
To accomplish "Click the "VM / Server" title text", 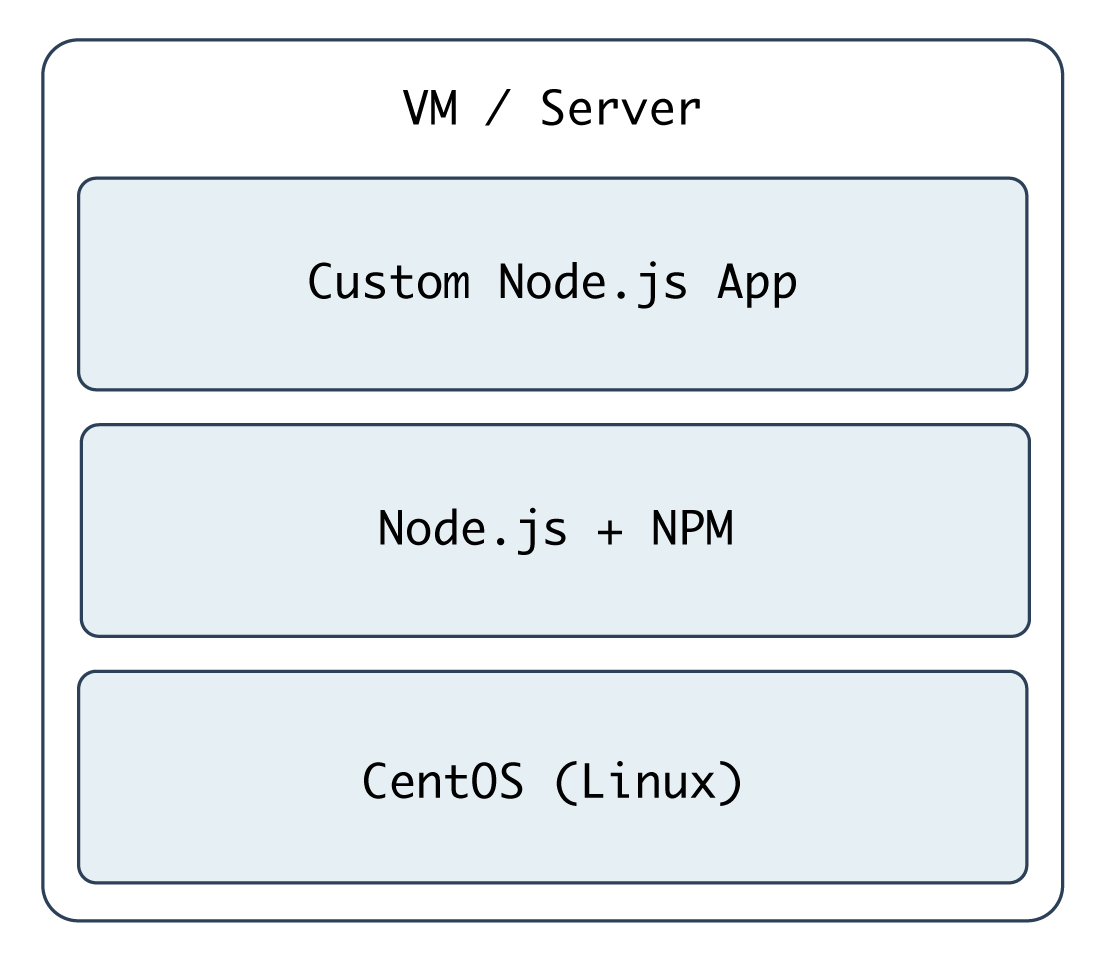I will [x=552, y=108].
